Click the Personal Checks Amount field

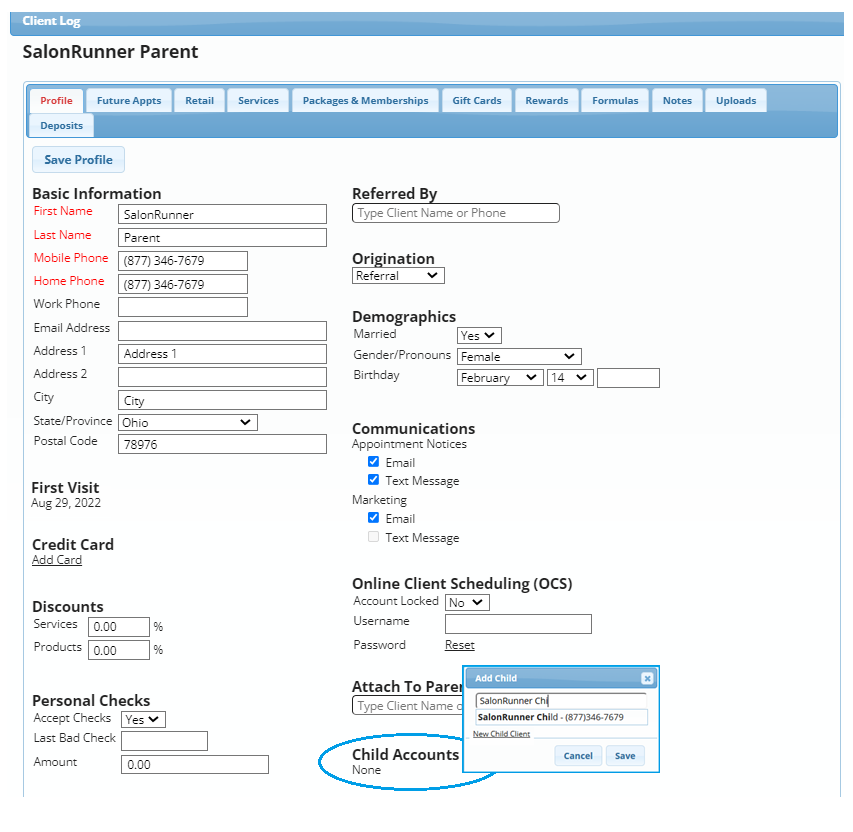[195, 765]
